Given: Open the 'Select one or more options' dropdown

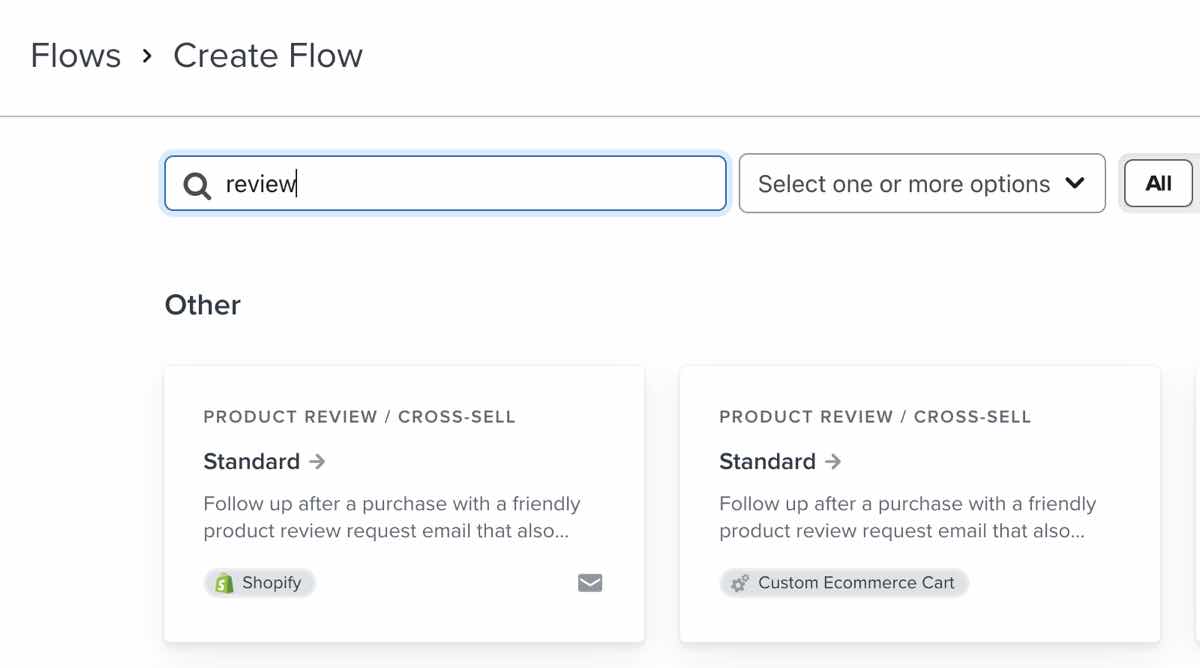Looking at the screenshot, I should pos(904,184).
